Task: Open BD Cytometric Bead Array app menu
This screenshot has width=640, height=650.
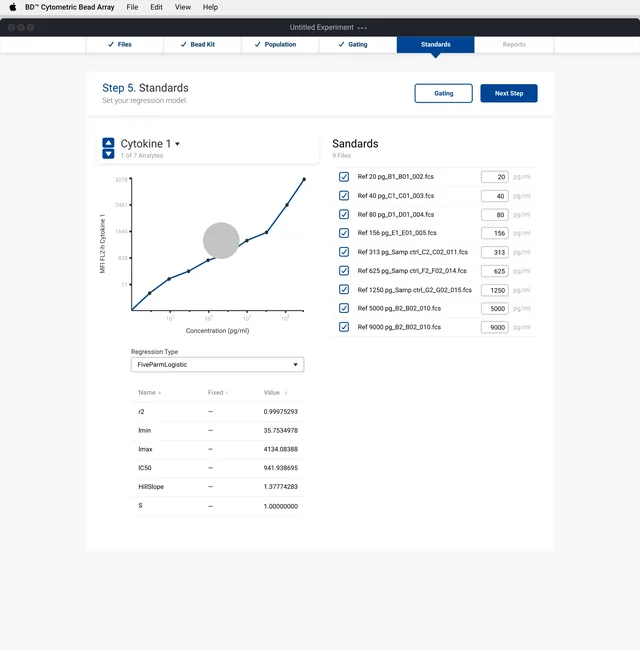Action: pos(69,7)
